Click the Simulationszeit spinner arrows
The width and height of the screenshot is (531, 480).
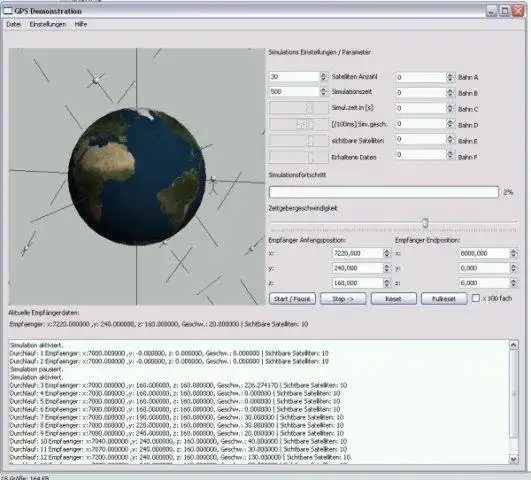(323, 92)
